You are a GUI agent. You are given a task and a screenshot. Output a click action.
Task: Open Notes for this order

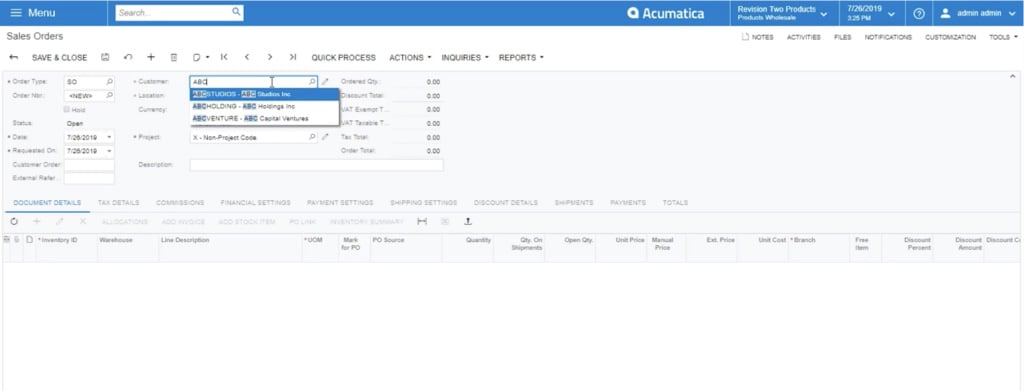[x=758, y=37]
